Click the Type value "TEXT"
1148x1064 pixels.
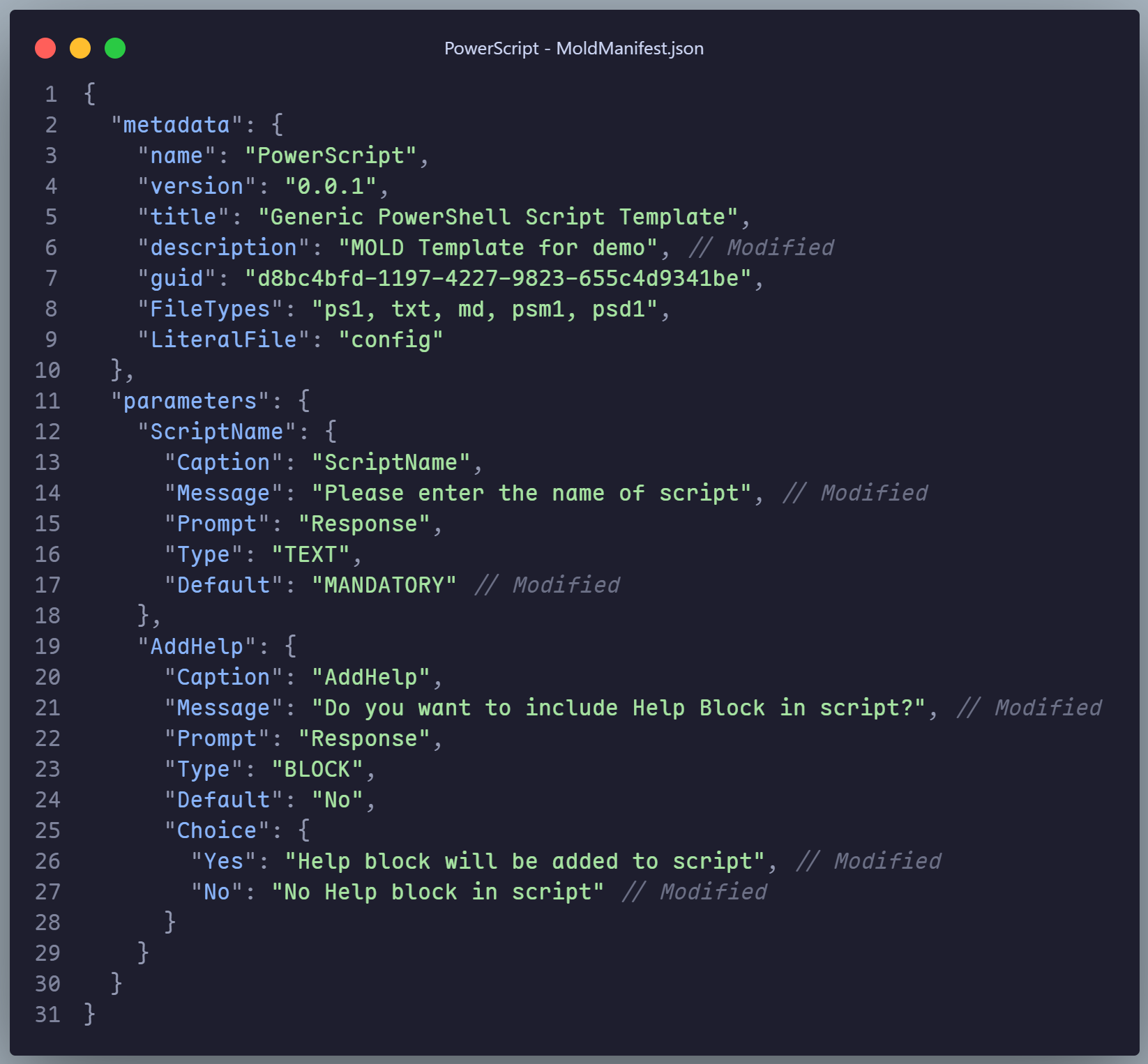[310, 554]
